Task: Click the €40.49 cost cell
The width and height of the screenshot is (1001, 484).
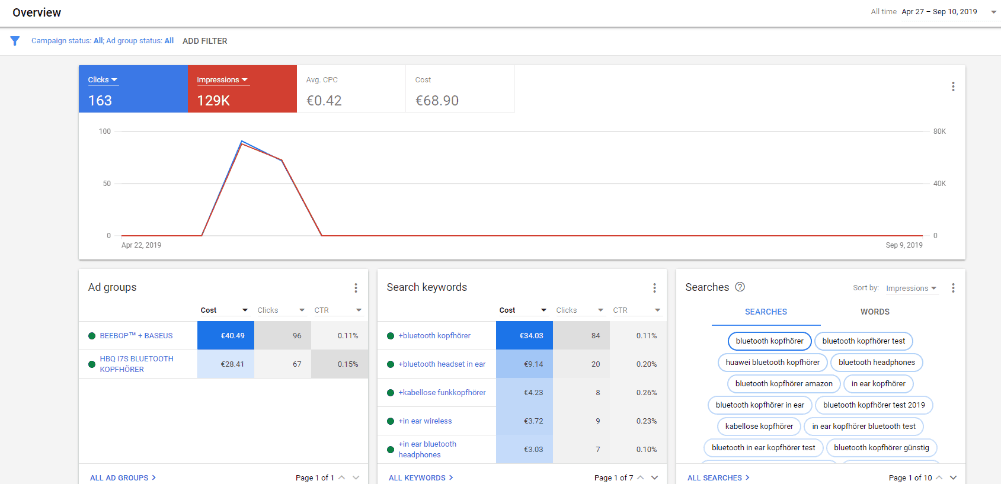Action: click(x=225, y=335)
